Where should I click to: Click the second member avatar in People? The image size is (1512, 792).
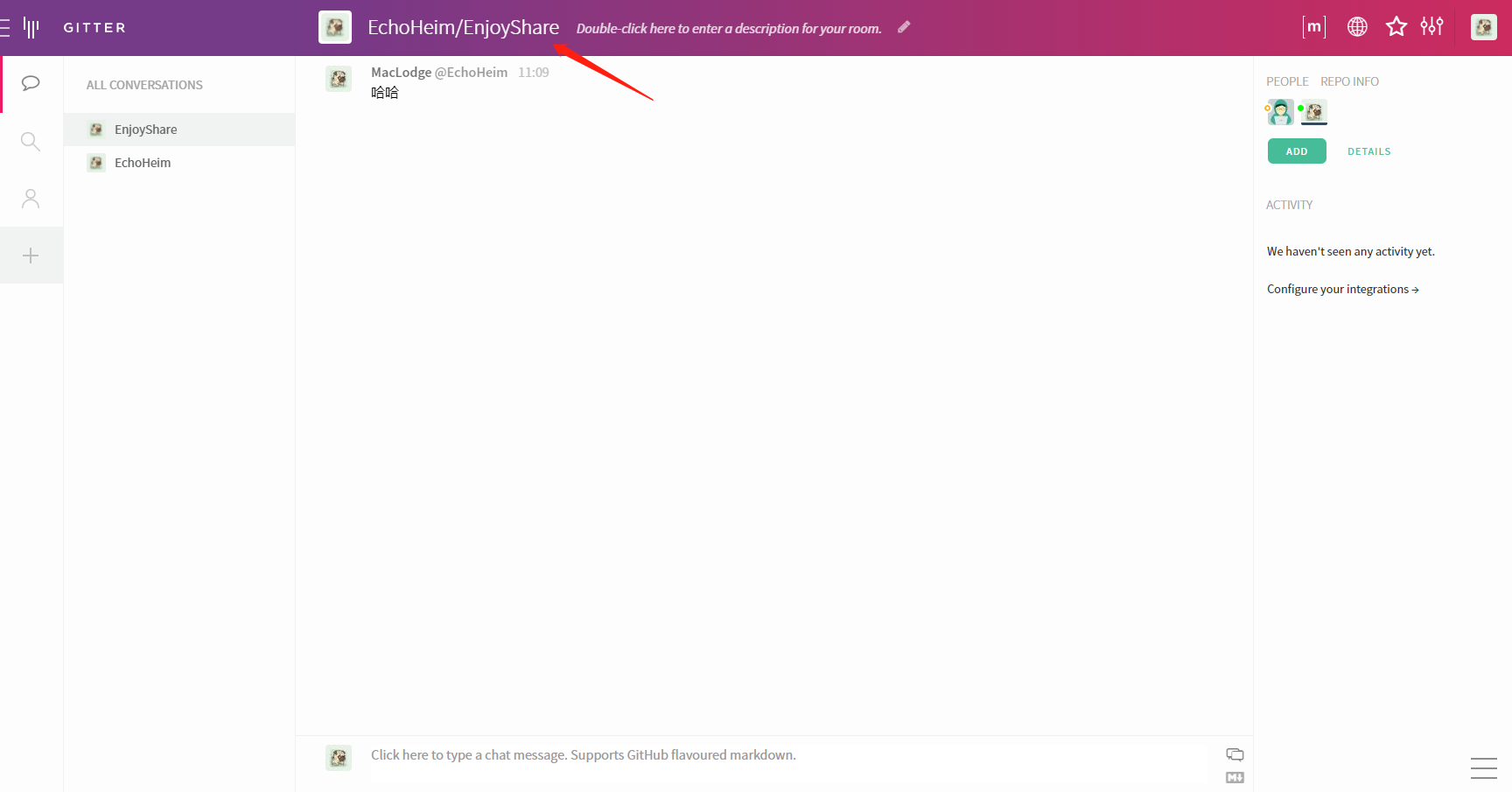[1313, 112]
